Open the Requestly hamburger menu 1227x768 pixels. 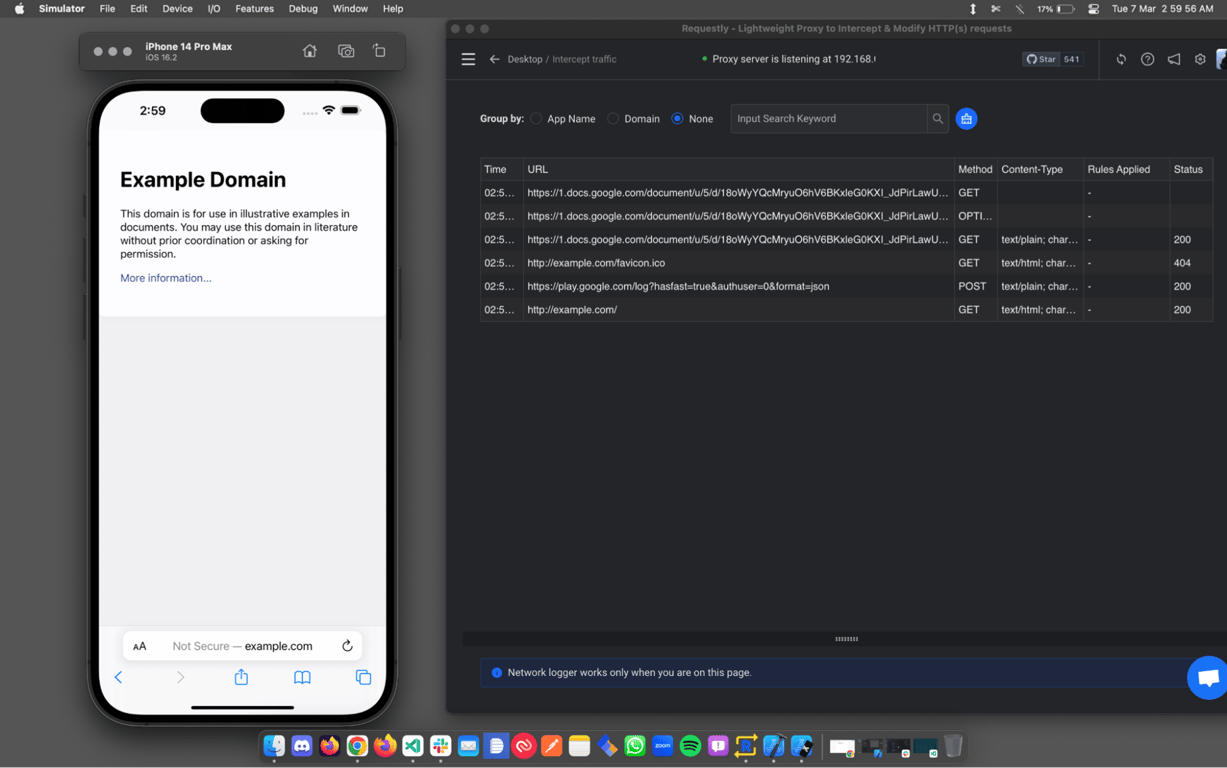(x=468, y=59)
